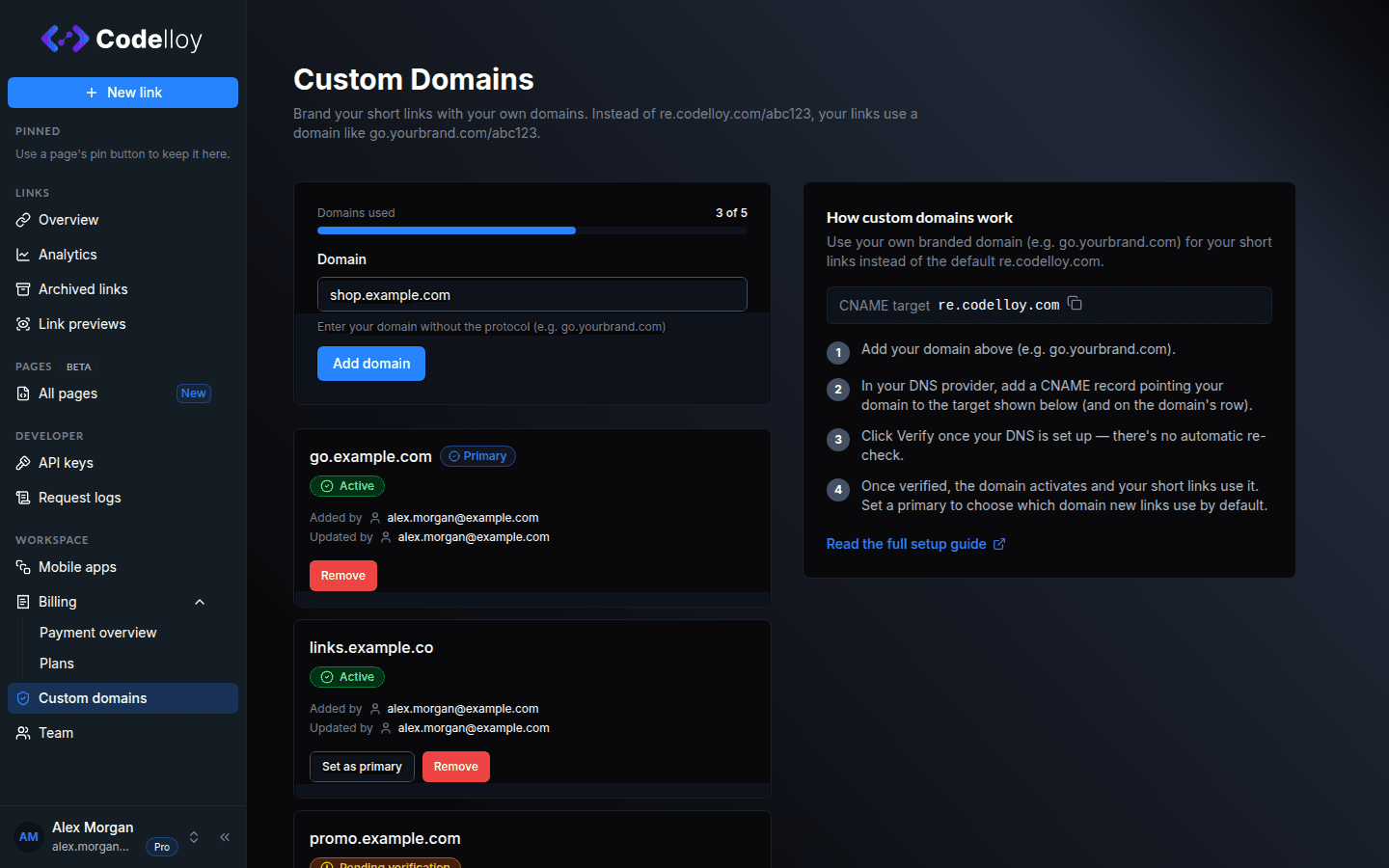Click the promo.example.com domain title
The width and height of the screenshot is (1389, 868).
(385, 839)
